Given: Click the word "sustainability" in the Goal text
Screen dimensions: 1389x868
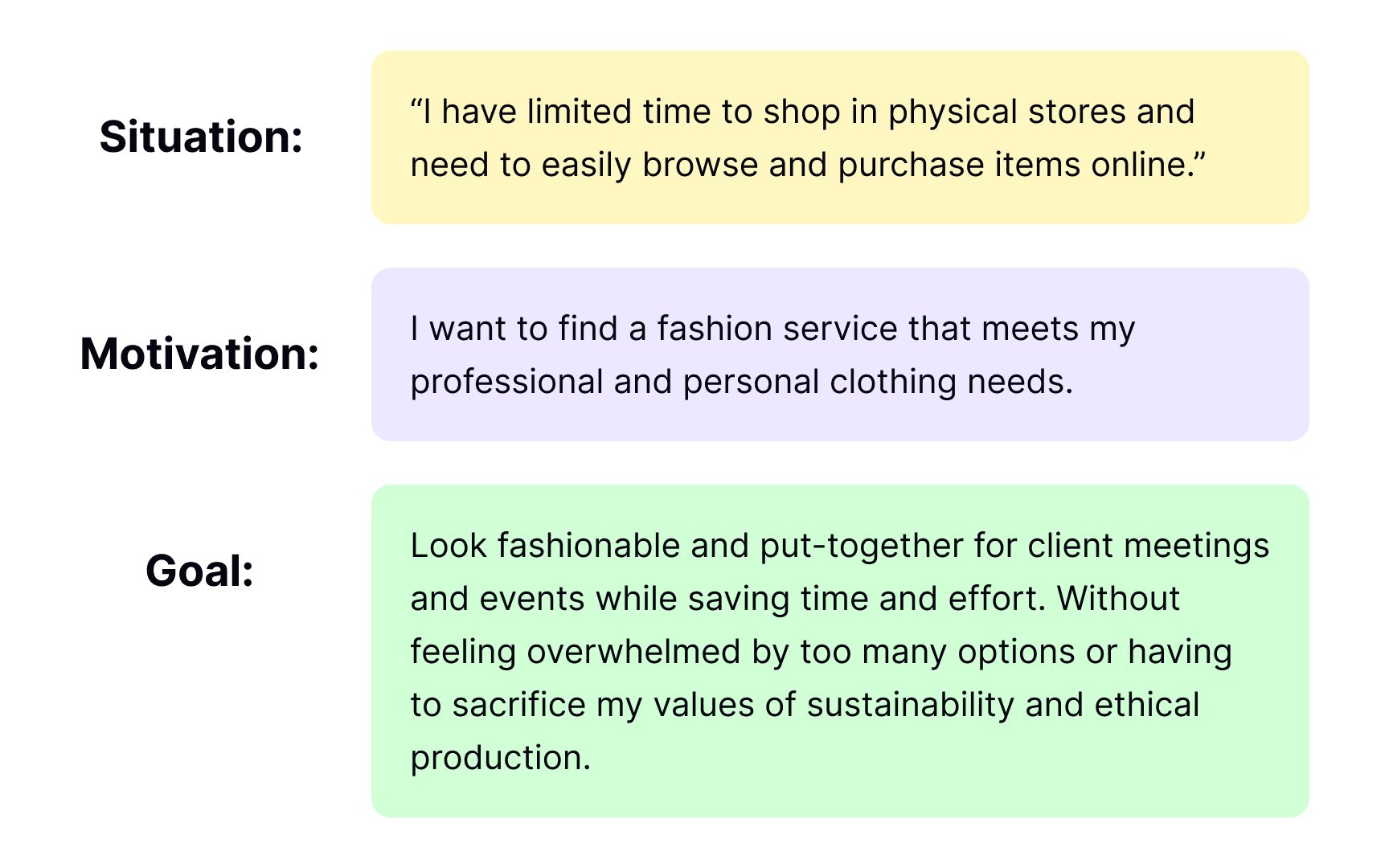Looking at the screenshot, I should click(x=911, y=705).
